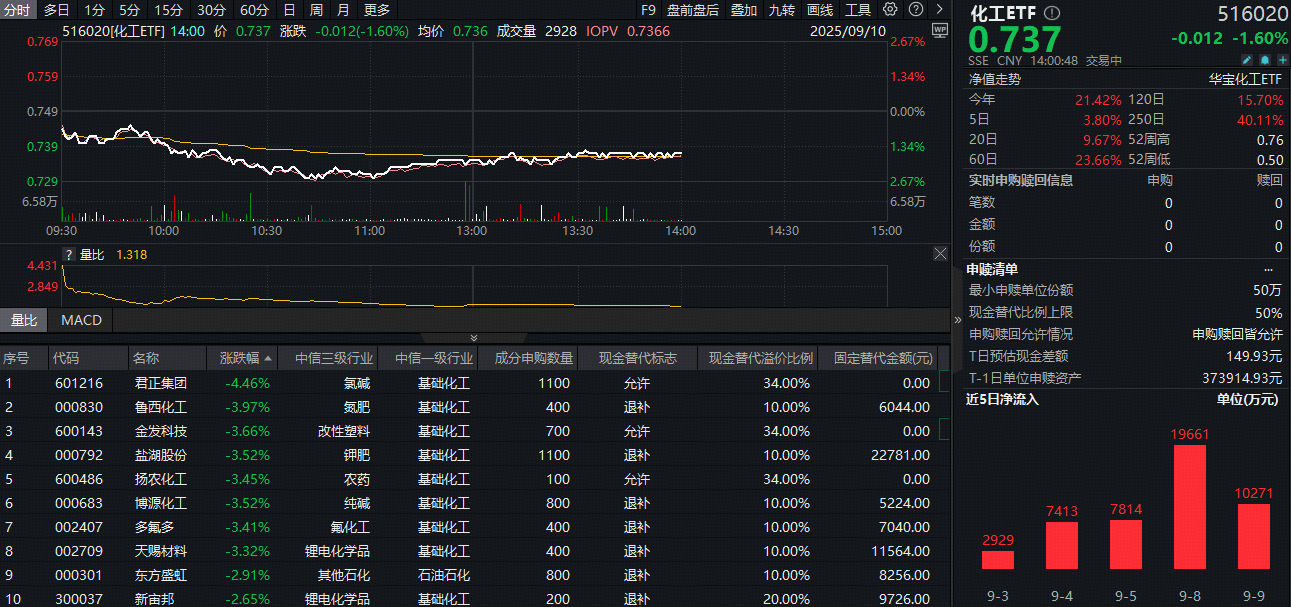Close the 量比 indicator panel with X

[940, 254]
